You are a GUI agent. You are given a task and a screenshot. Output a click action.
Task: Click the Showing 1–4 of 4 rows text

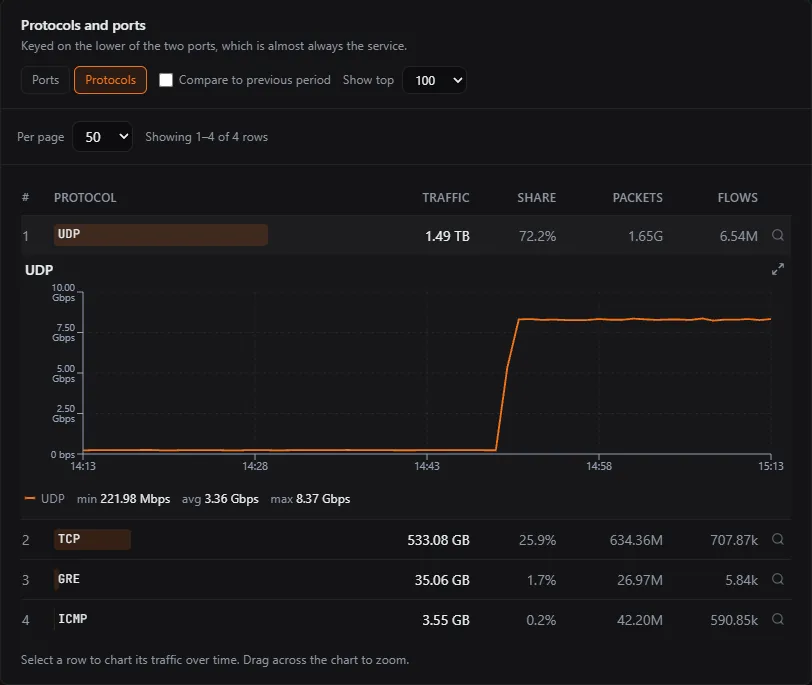click(x=207, y=137)
